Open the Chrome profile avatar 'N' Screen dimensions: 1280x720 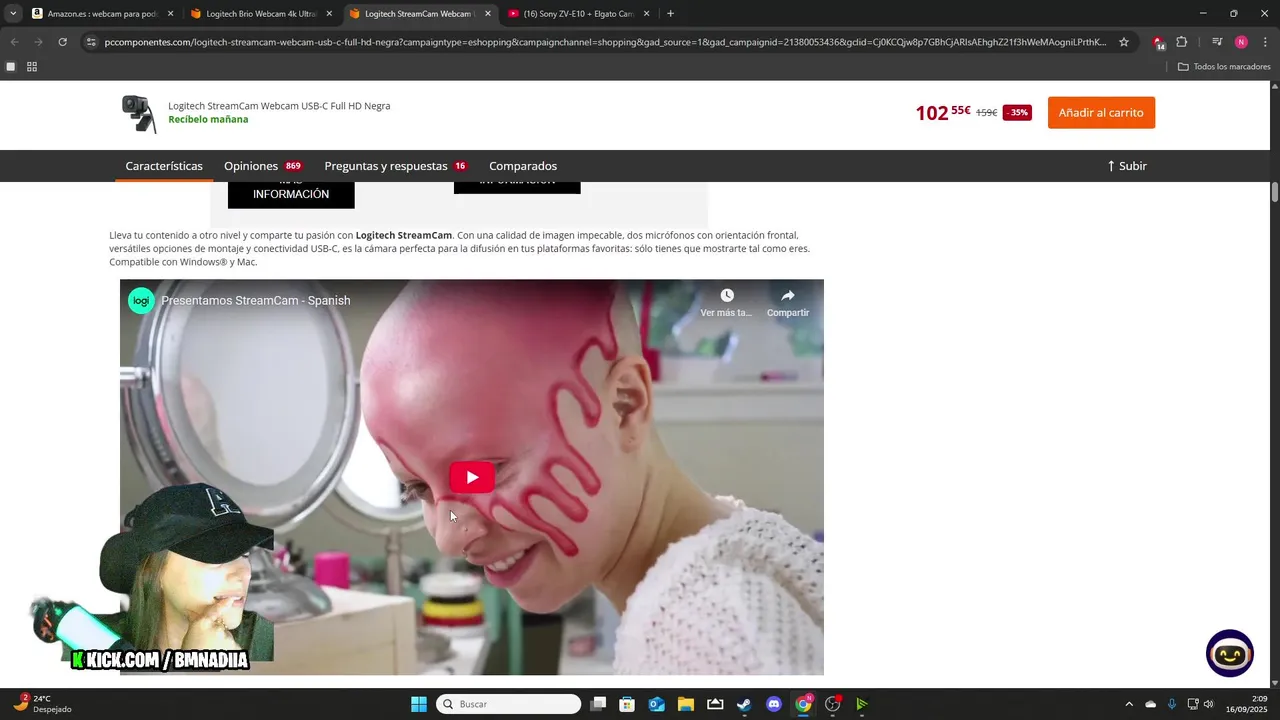click(x=1241, y=42)
